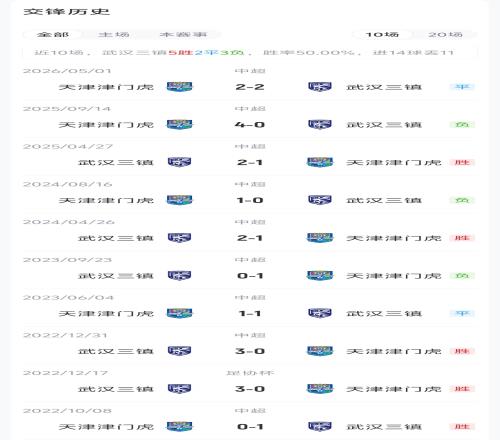This screenshot has width=500, height=440.
Task: Click the 负 result badge for 2025/09/14
Action: (x=462, y=125)
